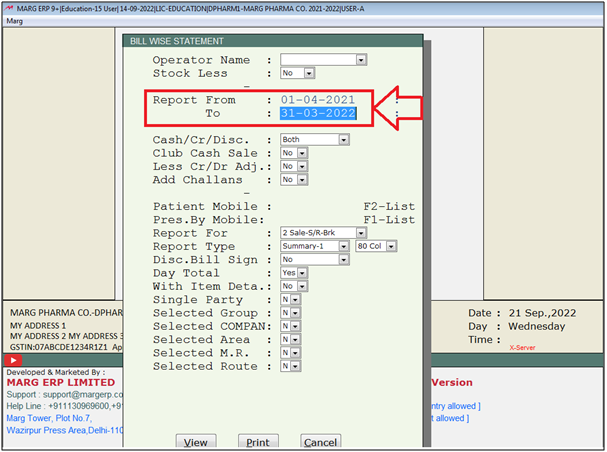This screenshot has height=452, width=607.
Task: Click the View button
Action: pyautogui.click(x=196, y=442)
